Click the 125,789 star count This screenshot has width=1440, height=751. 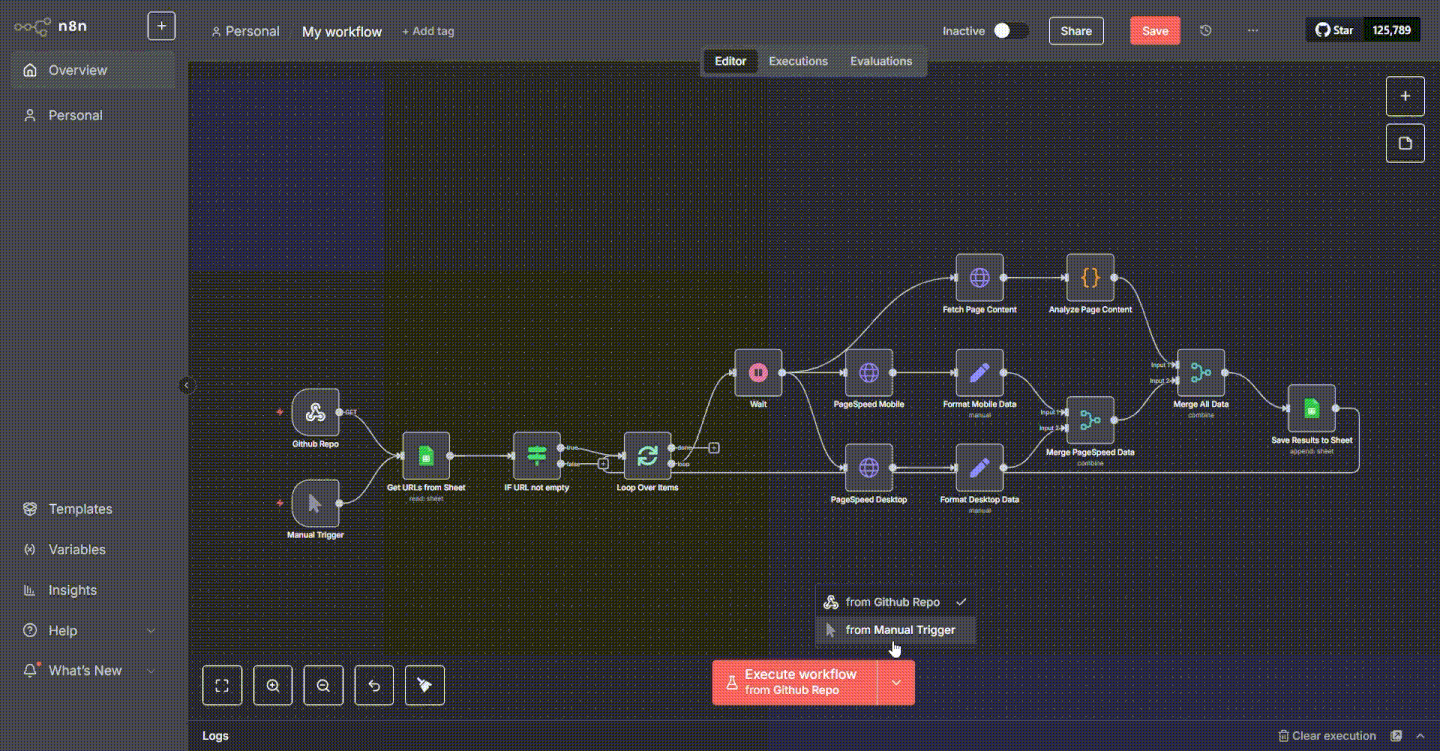1392,30
